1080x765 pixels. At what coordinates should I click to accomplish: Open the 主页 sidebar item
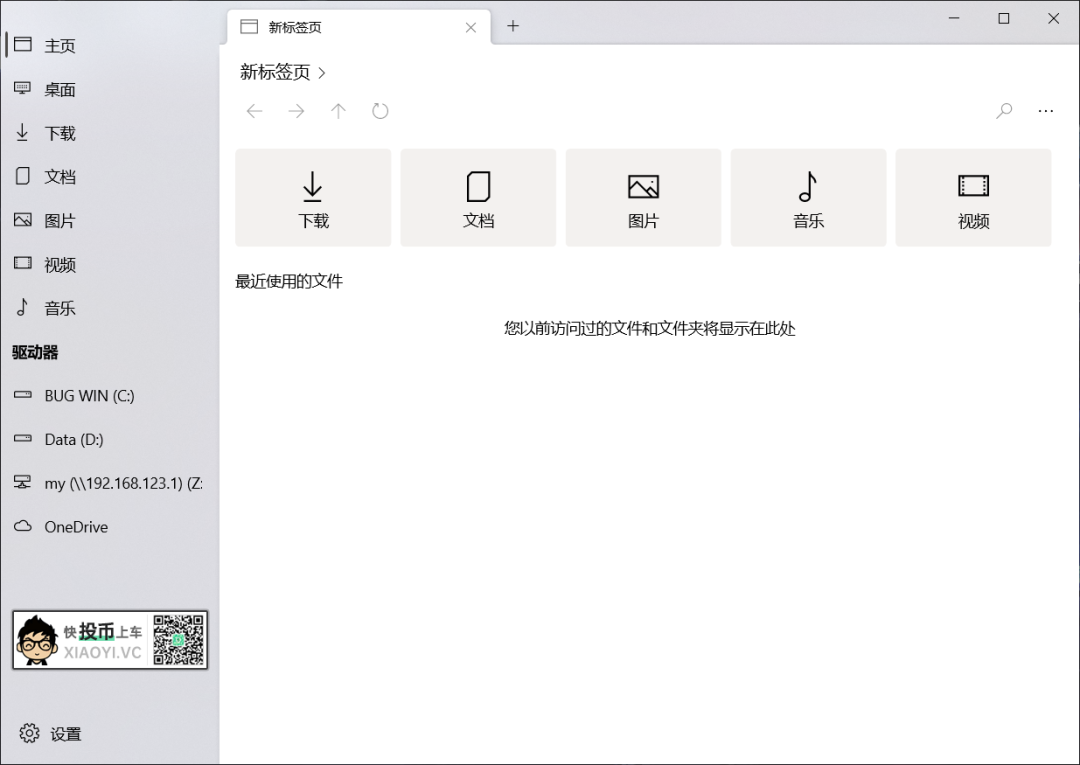110,45
